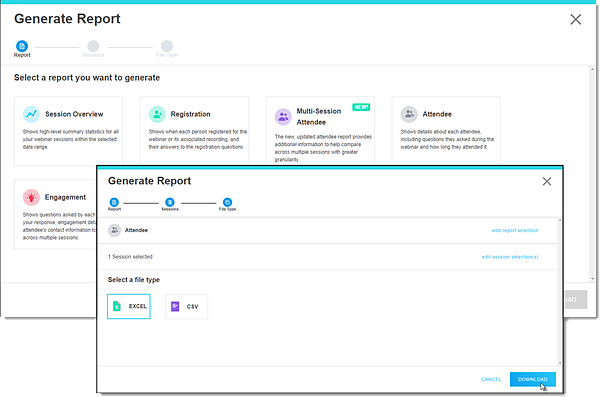Image resolution: width=600 pixels, height=397 pixels.
Task: Click the Engagement title text
Action: [x=65, y=197]
